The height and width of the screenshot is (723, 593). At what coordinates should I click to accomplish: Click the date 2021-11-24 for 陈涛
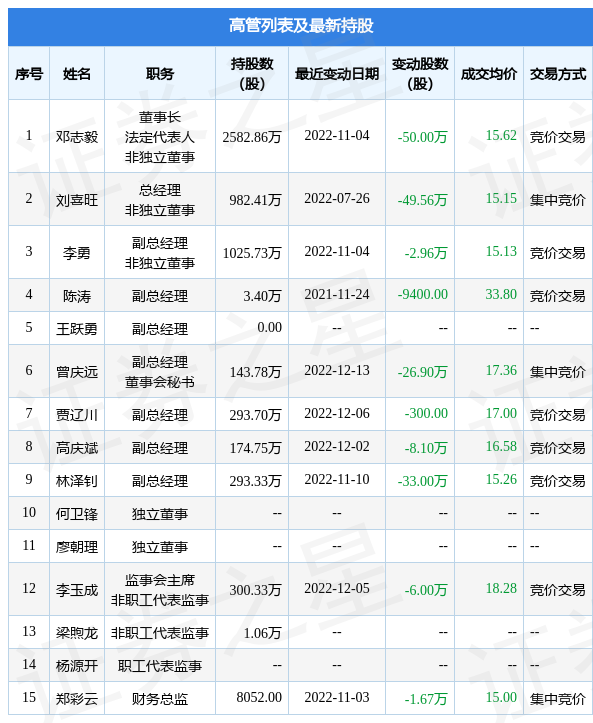tap(337, 294)
